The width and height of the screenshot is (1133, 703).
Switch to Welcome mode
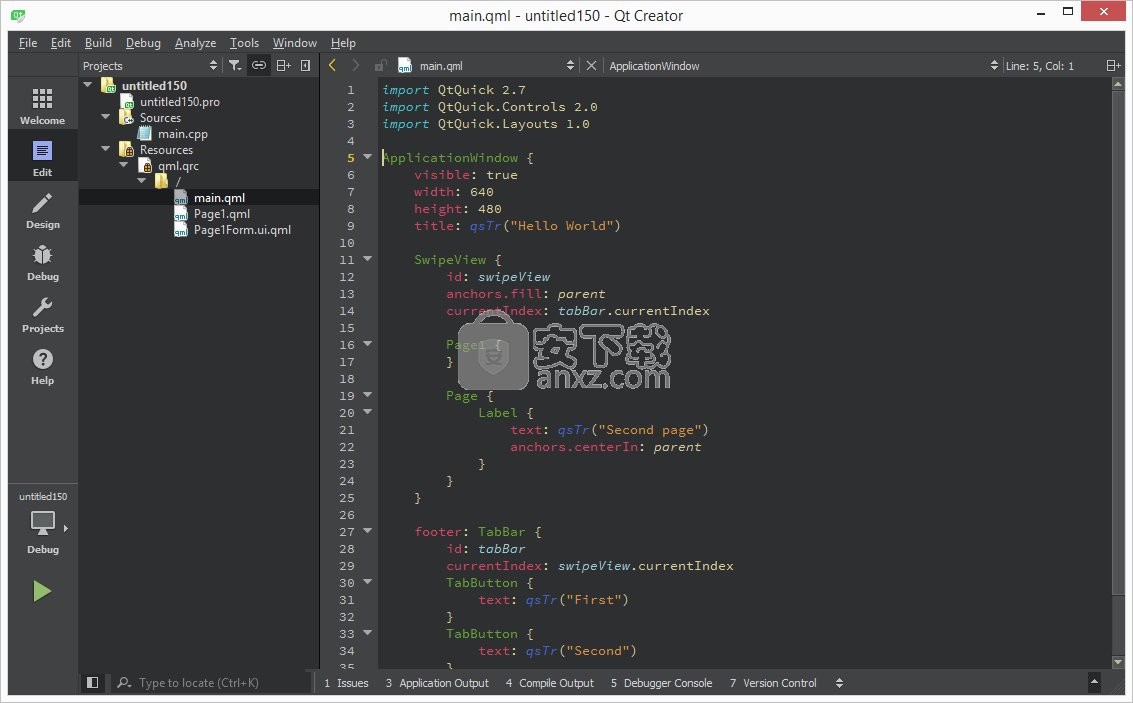coord(43,105)
